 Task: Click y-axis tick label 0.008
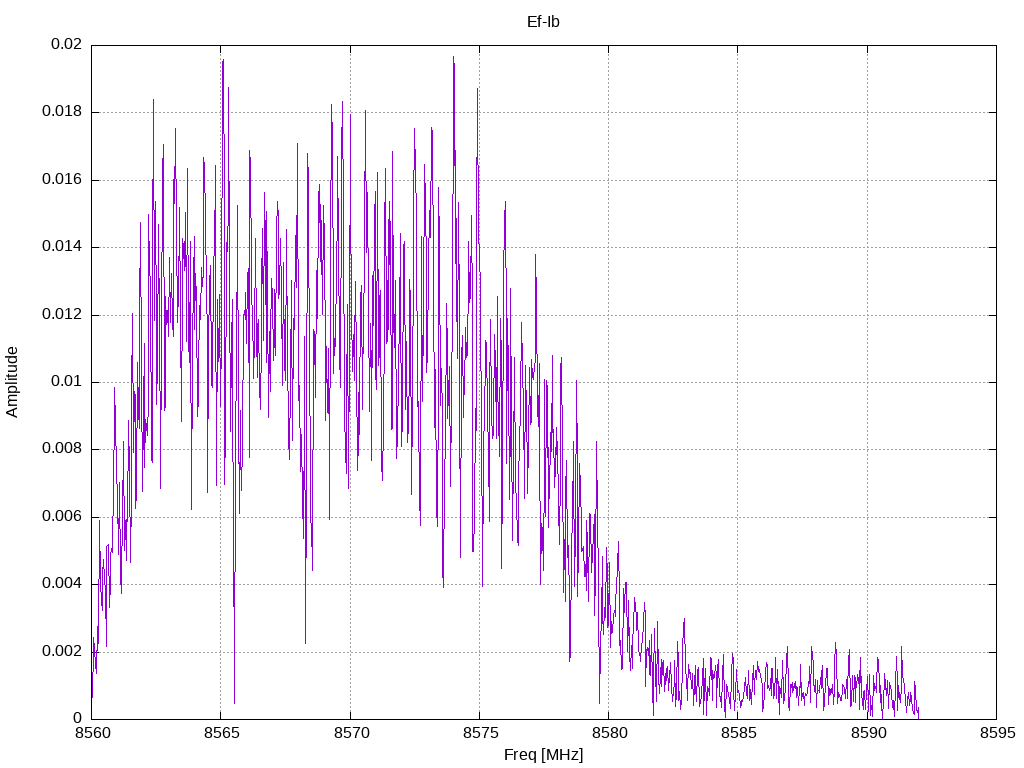(x=62, y=449)
